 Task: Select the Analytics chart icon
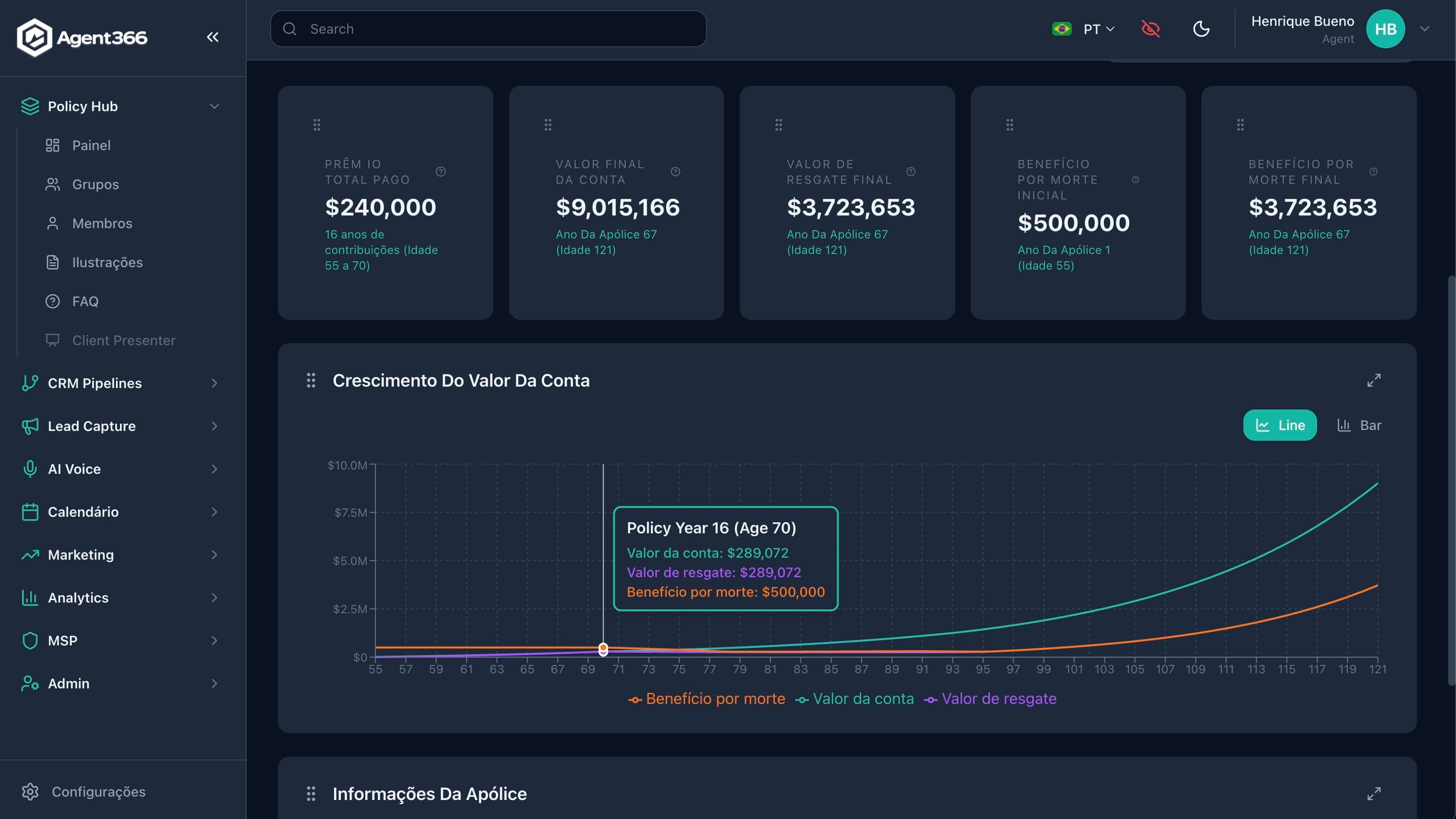click(30, 598)
